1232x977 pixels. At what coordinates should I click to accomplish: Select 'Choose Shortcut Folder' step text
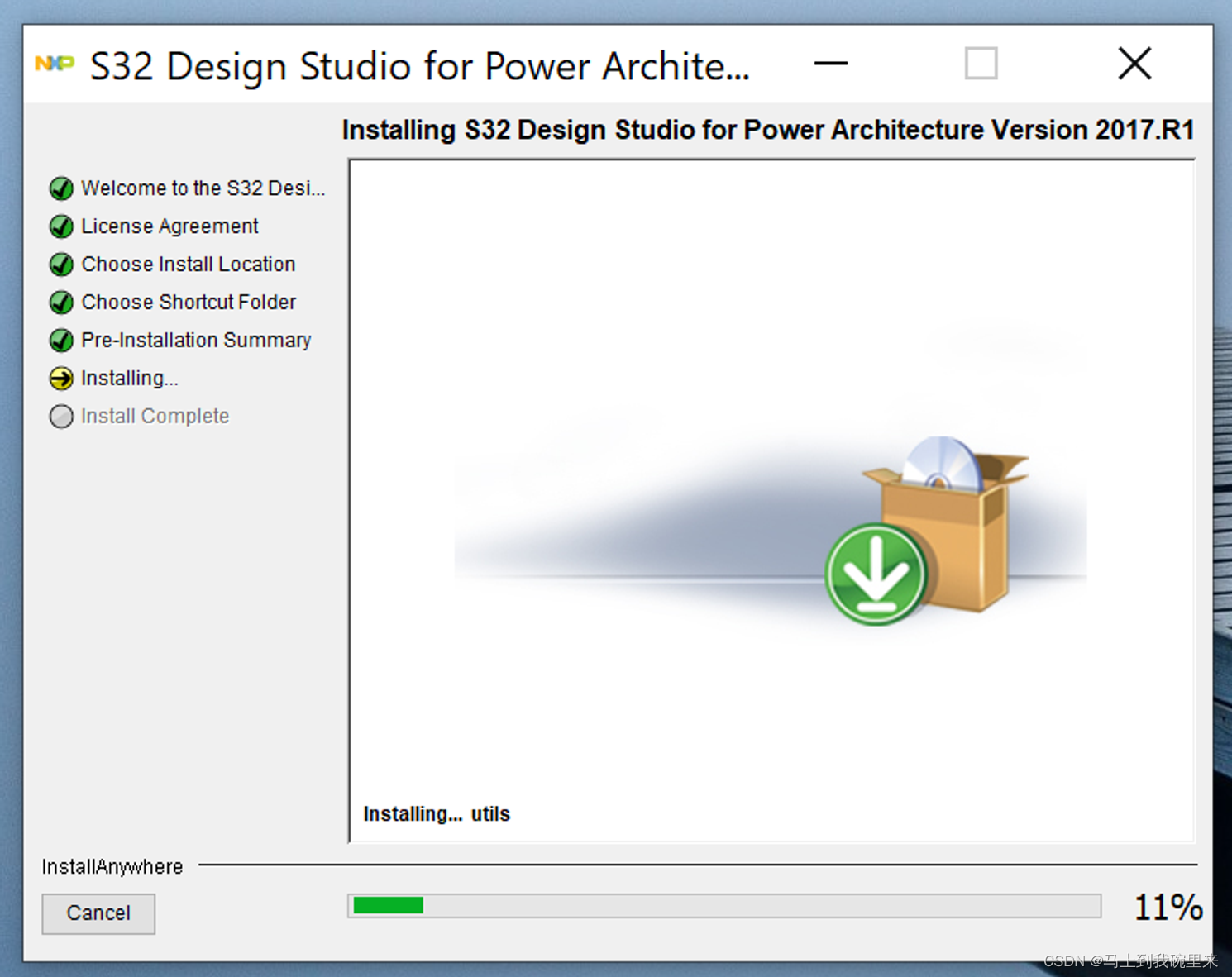(189, 303)
